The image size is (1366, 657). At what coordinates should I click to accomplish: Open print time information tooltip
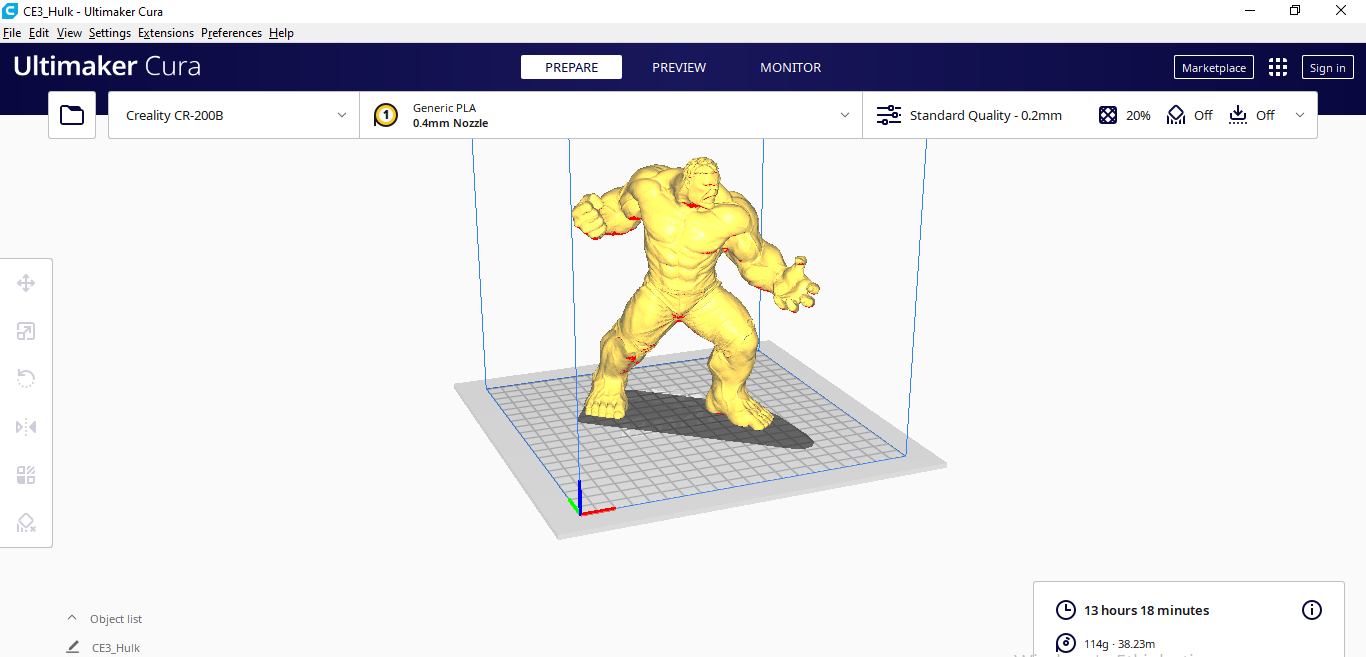click(x=1312, y=609)
